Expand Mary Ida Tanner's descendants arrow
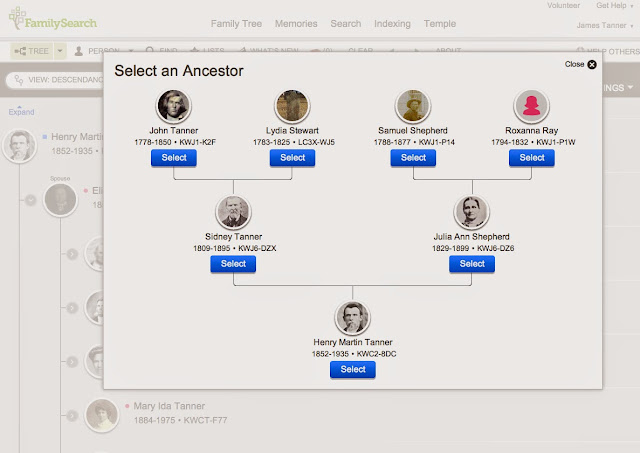Viewport: 640px width, 453px height. 72,415
